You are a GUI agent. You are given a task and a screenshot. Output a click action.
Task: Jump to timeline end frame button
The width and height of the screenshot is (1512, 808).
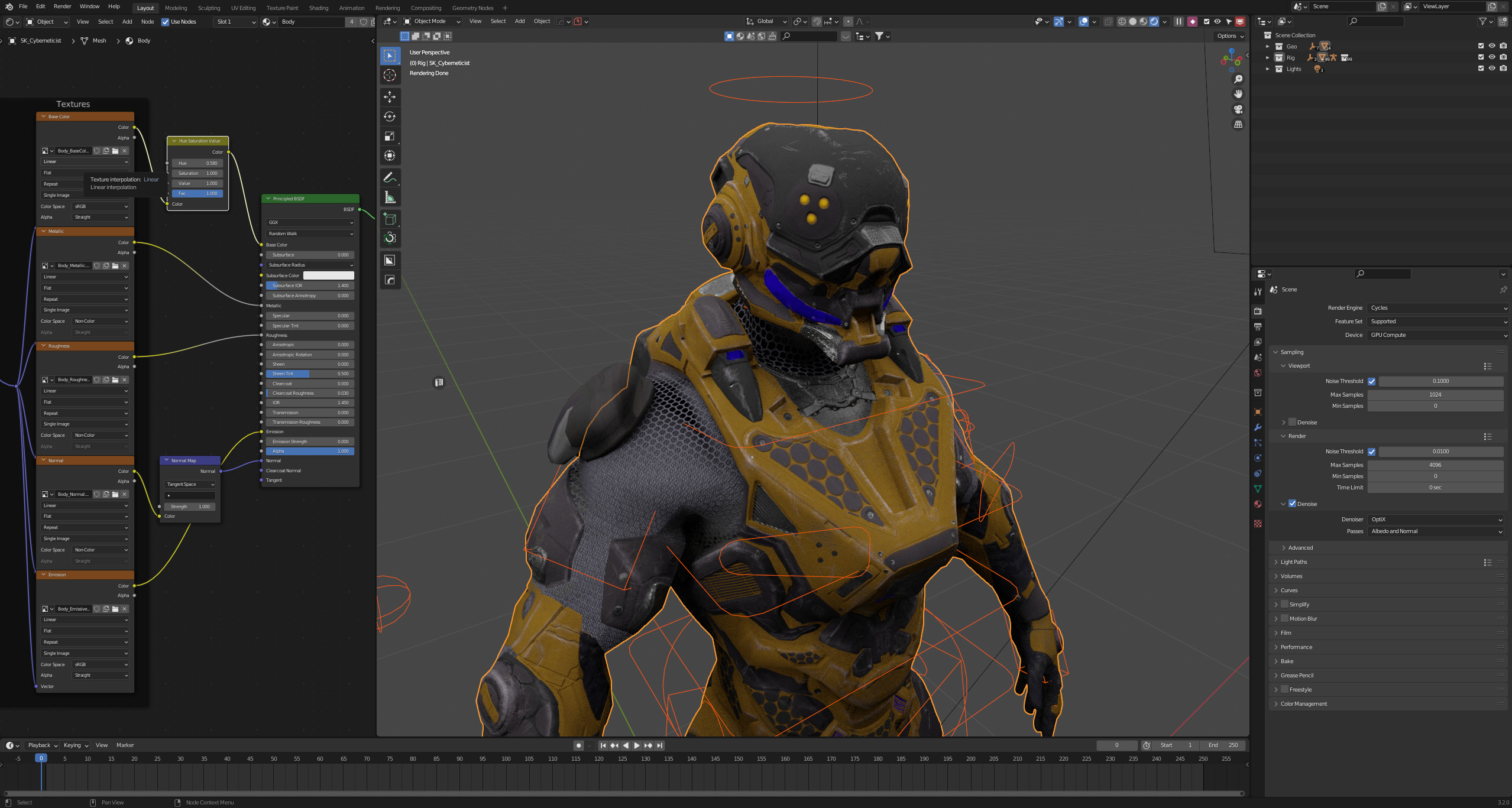coord(660,745)
